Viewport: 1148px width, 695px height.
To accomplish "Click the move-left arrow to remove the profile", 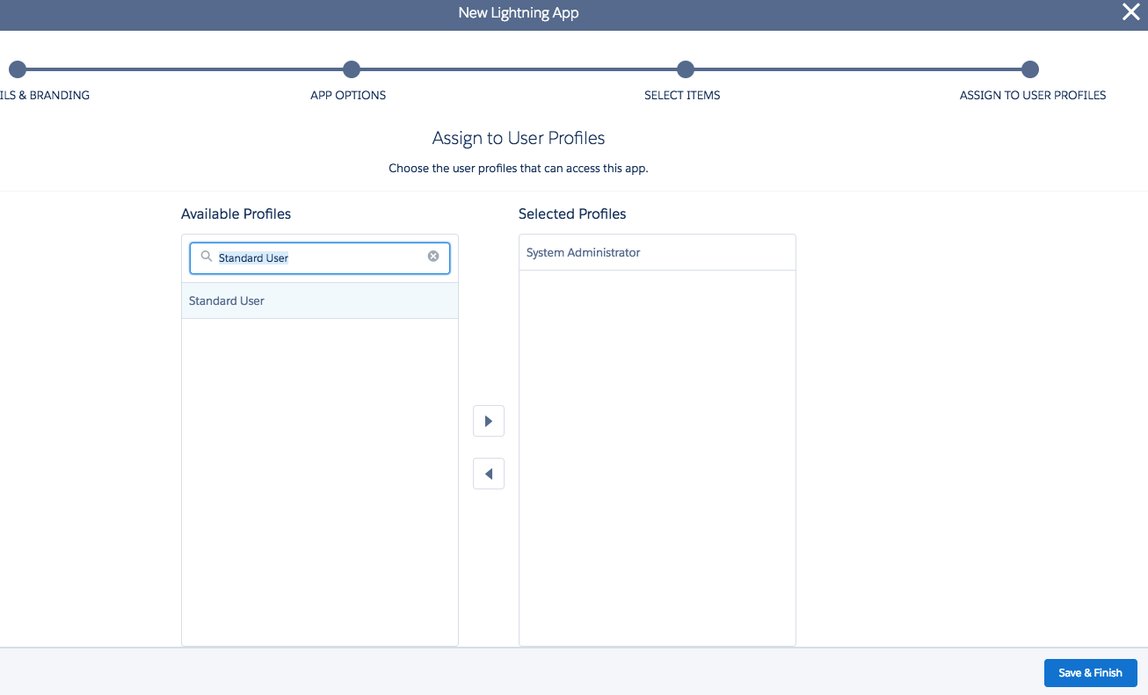I will pyautogui.click(x=488, y=474).
